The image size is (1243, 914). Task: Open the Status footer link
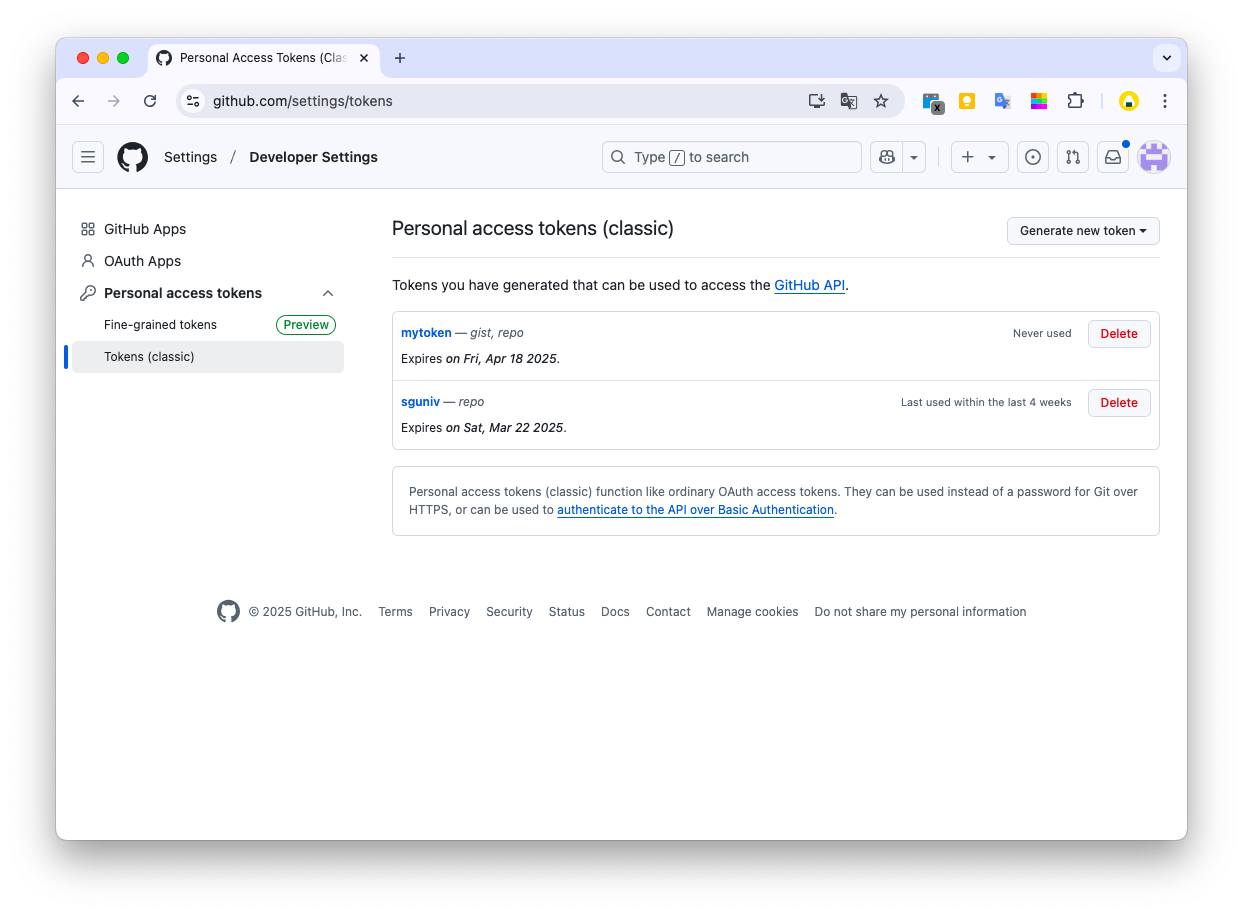[x=566, y=612]
